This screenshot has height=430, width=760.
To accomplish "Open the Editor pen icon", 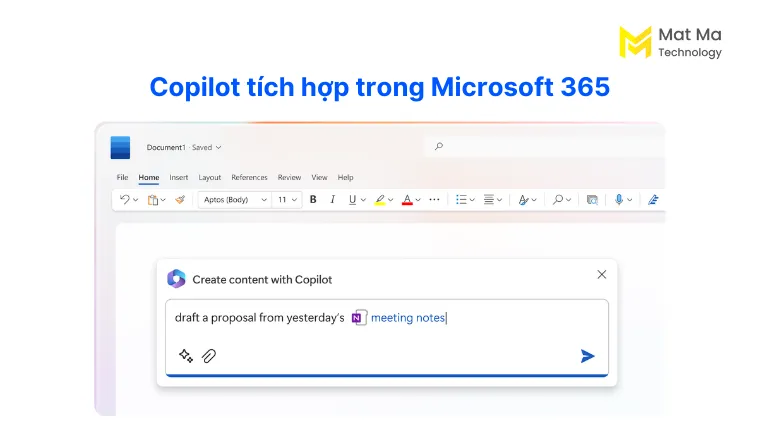I will 653,200.
